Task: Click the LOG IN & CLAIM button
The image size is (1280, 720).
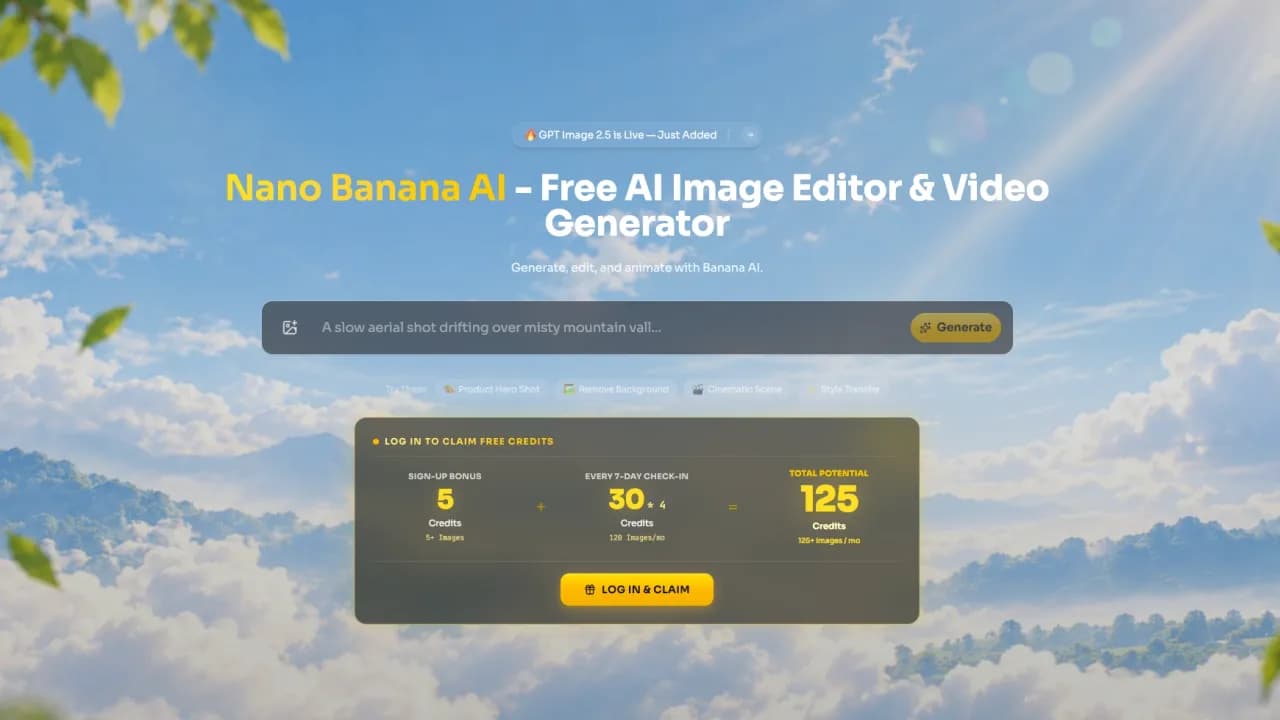Action: tap(637, 589)
